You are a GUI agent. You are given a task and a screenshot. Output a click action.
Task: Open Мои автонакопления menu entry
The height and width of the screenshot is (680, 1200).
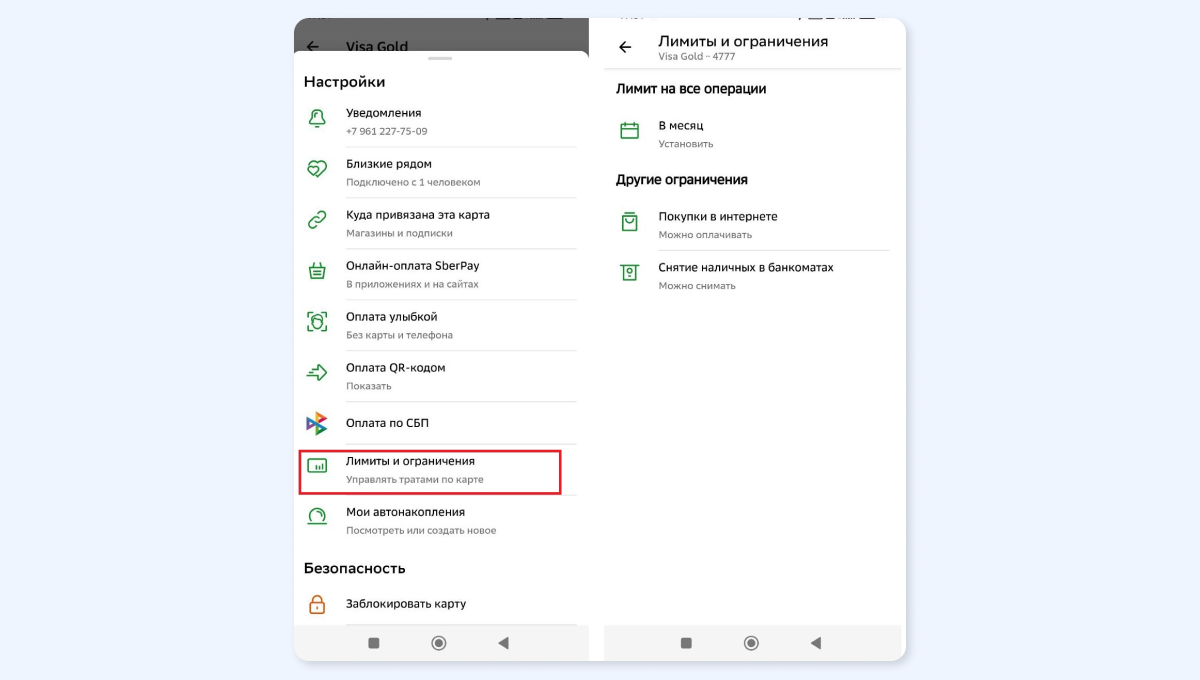coord(440,521)
